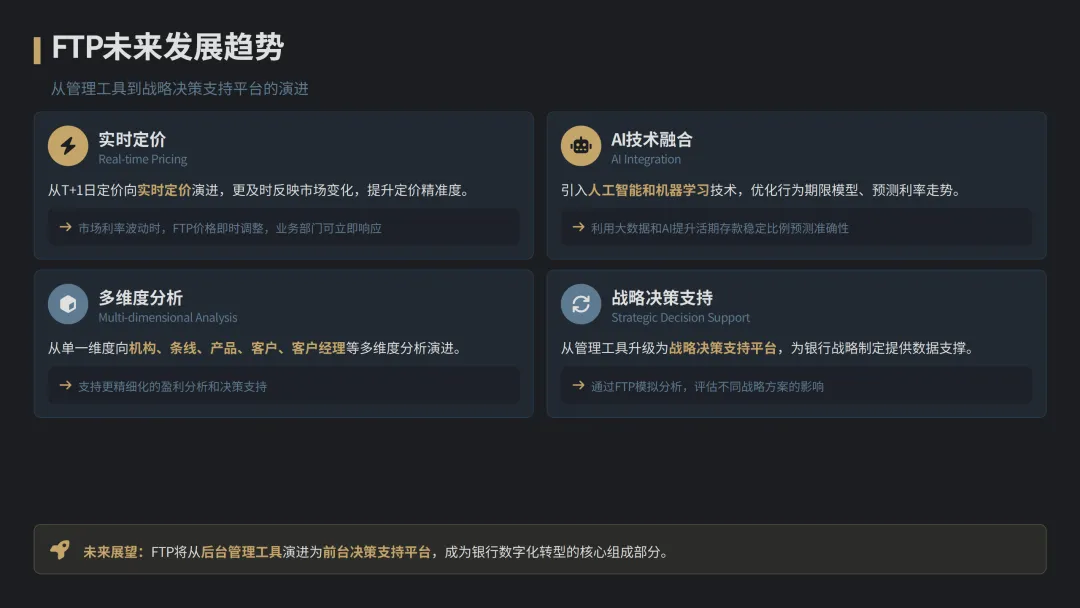The image size is (1080, 608).
Task: Click the subtitle 从管理工具到战略决策支持平台的演进
Action: (x=179, y=89)
